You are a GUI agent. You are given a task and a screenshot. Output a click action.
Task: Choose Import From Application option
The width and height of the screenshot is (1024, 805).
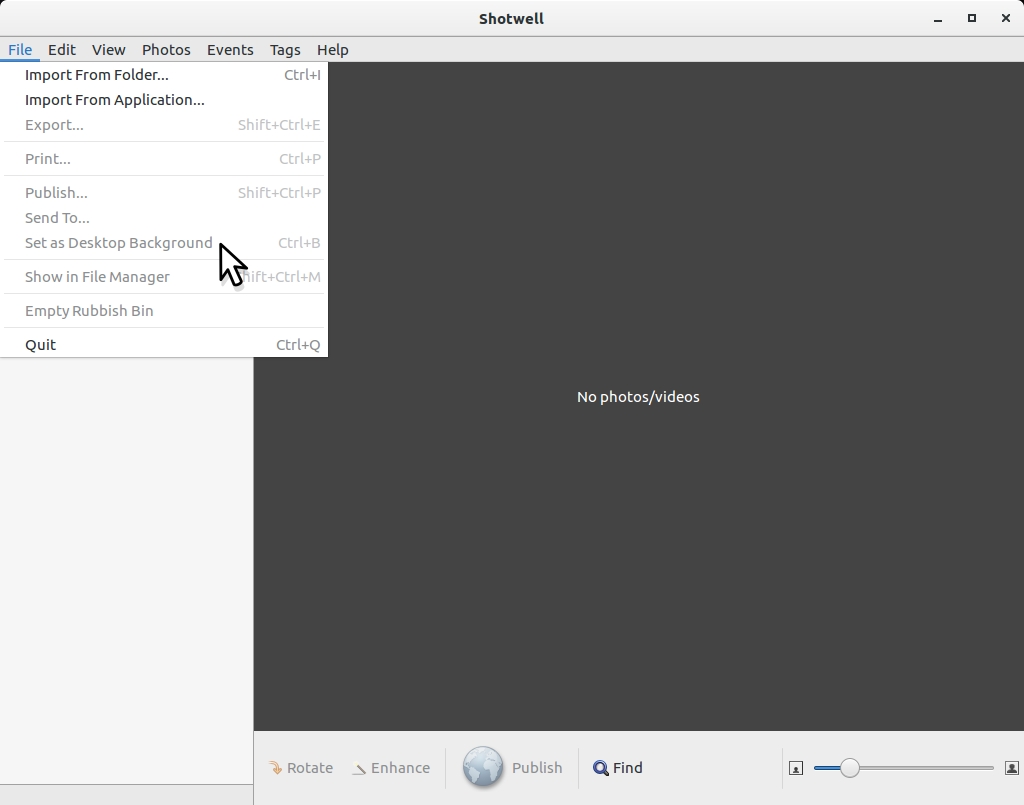pyautogui.click(x=115, y=100)
